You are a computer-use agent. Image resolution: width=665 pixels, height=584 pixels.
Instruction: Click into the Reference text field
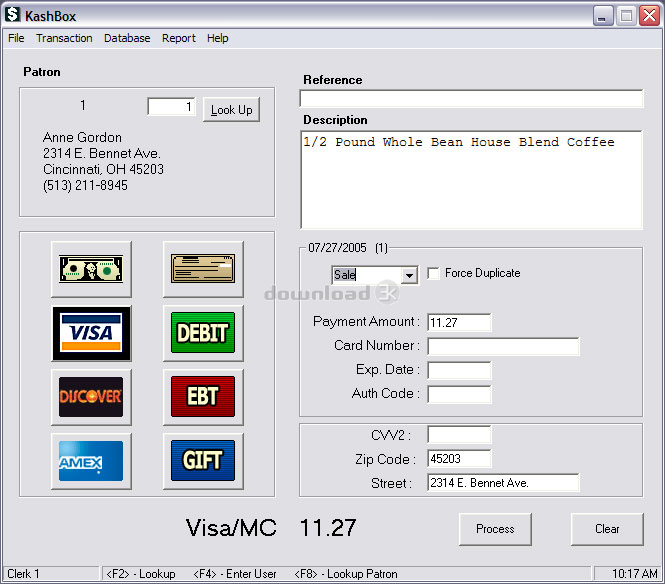pos(471,99)
